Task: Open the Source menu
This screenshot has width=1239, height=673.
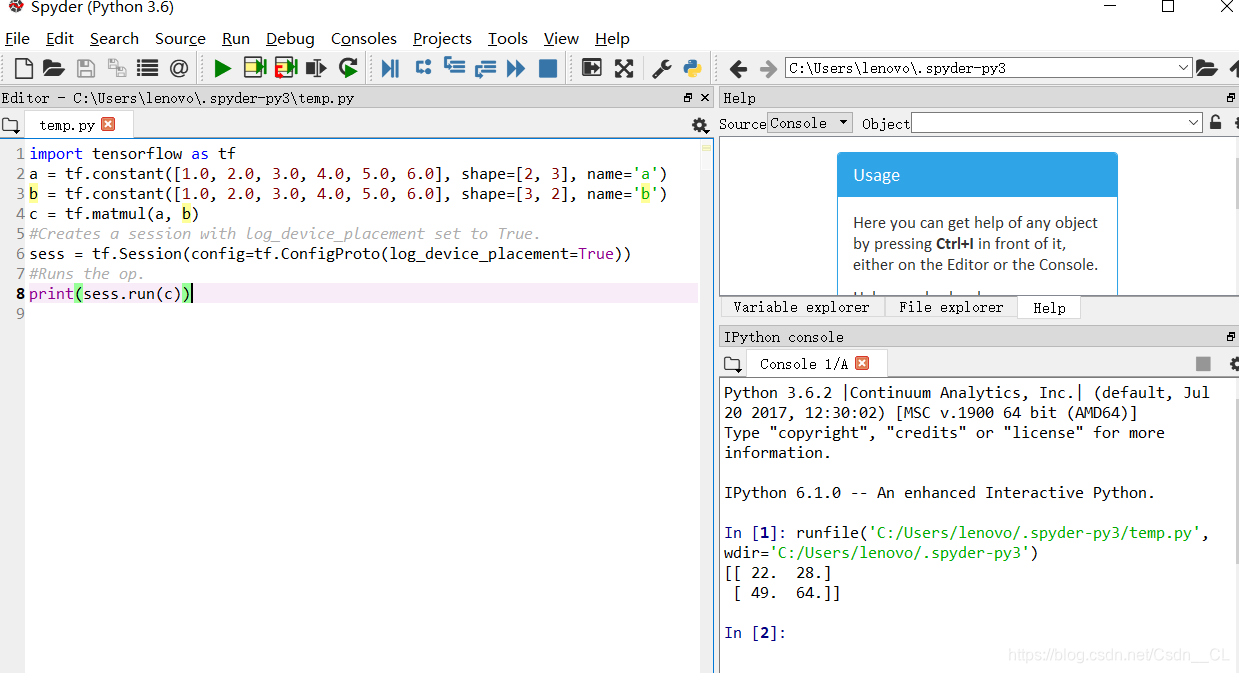Action: point(180,39)
